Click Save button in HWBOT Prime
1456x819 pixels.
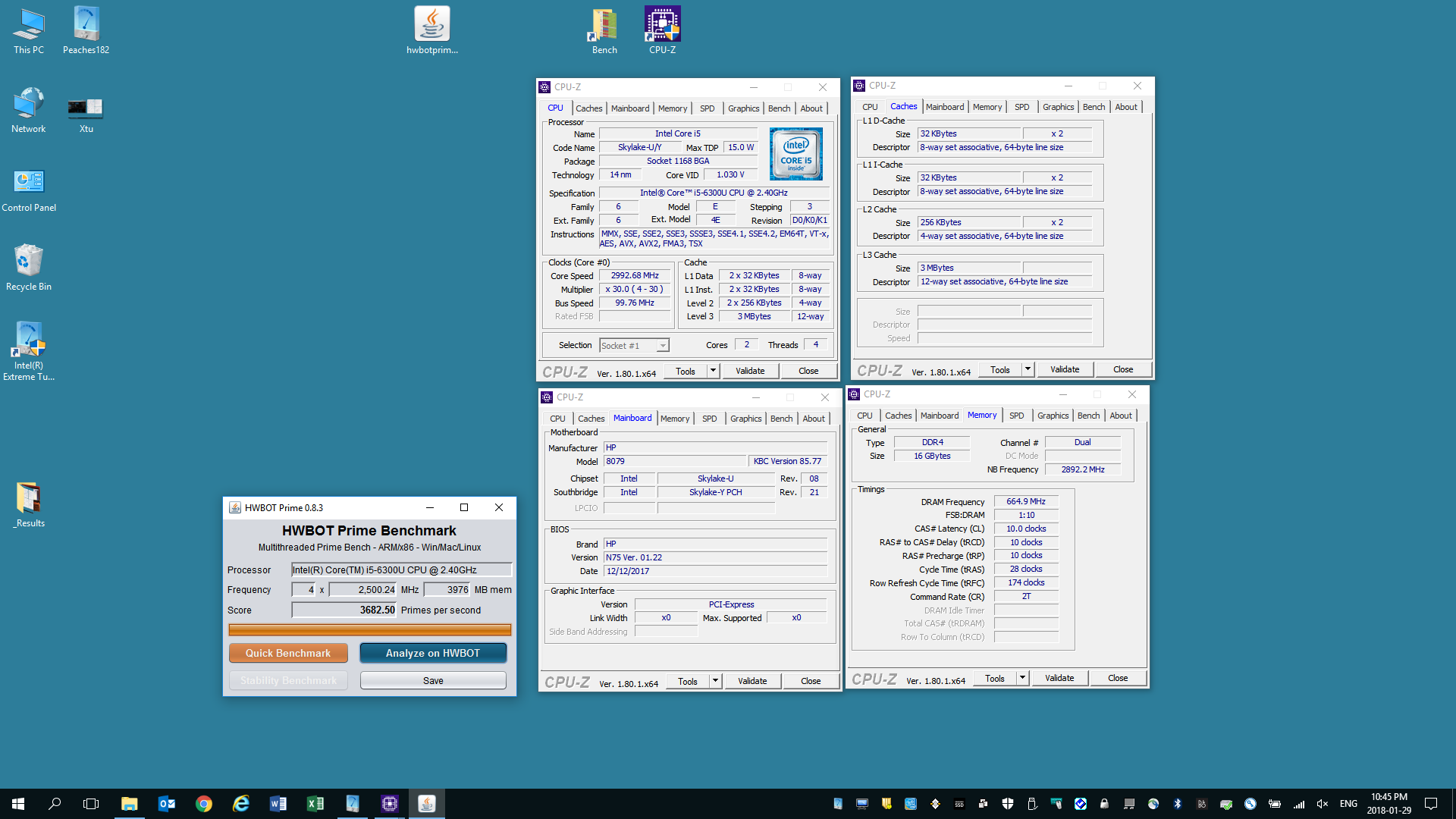[x=433, y=680]
